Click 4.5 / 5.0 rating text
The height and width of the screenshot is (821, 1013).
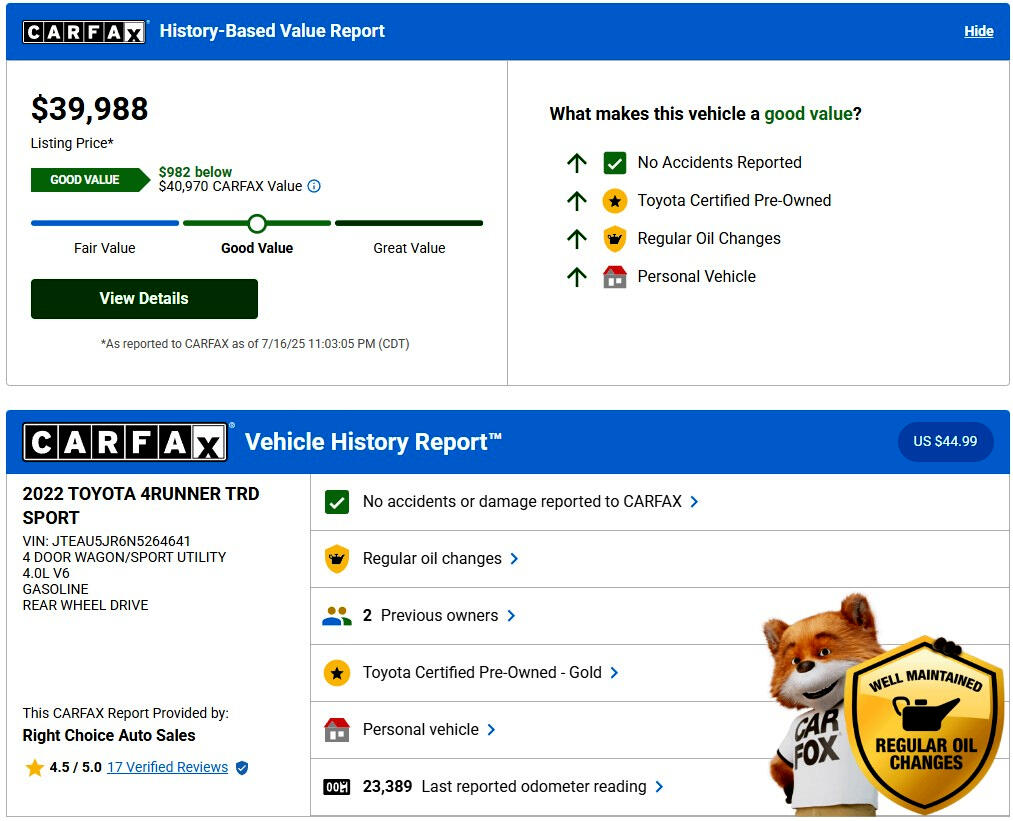(x=76, y=767)
